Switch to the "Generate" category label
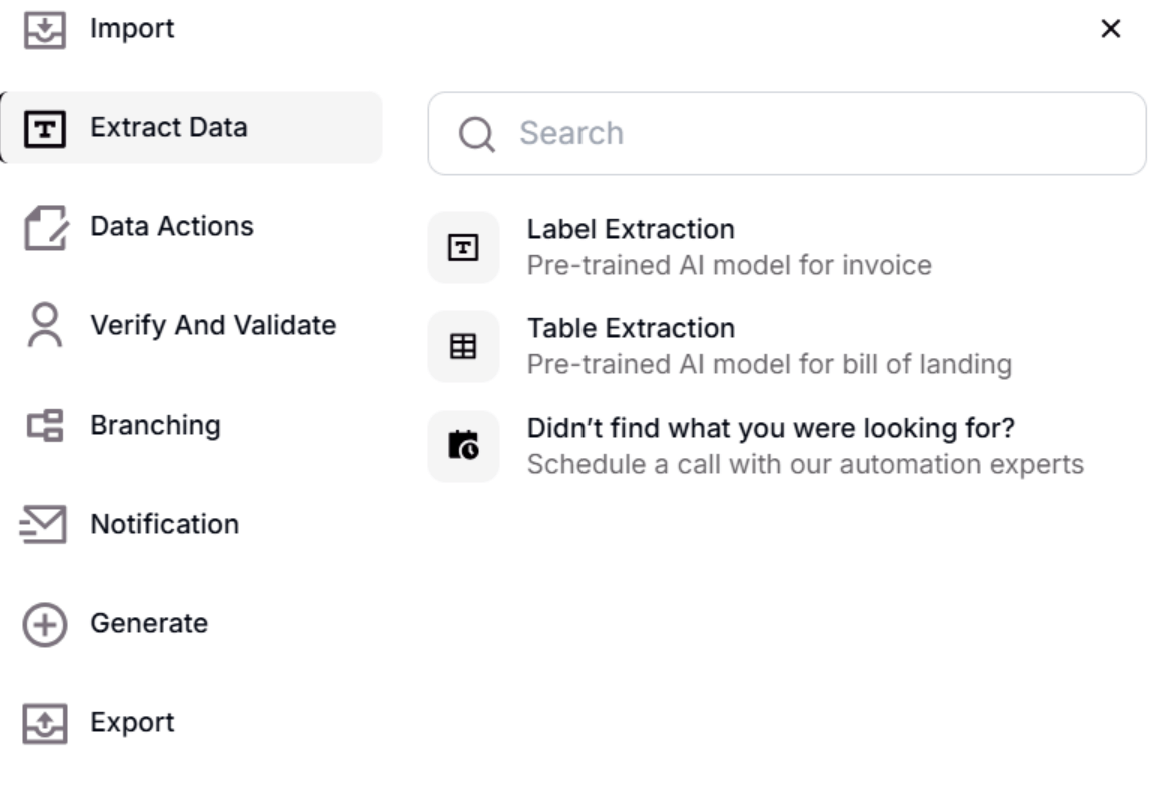The width and height of the screenshot is (1160, 790). [149, 623]
